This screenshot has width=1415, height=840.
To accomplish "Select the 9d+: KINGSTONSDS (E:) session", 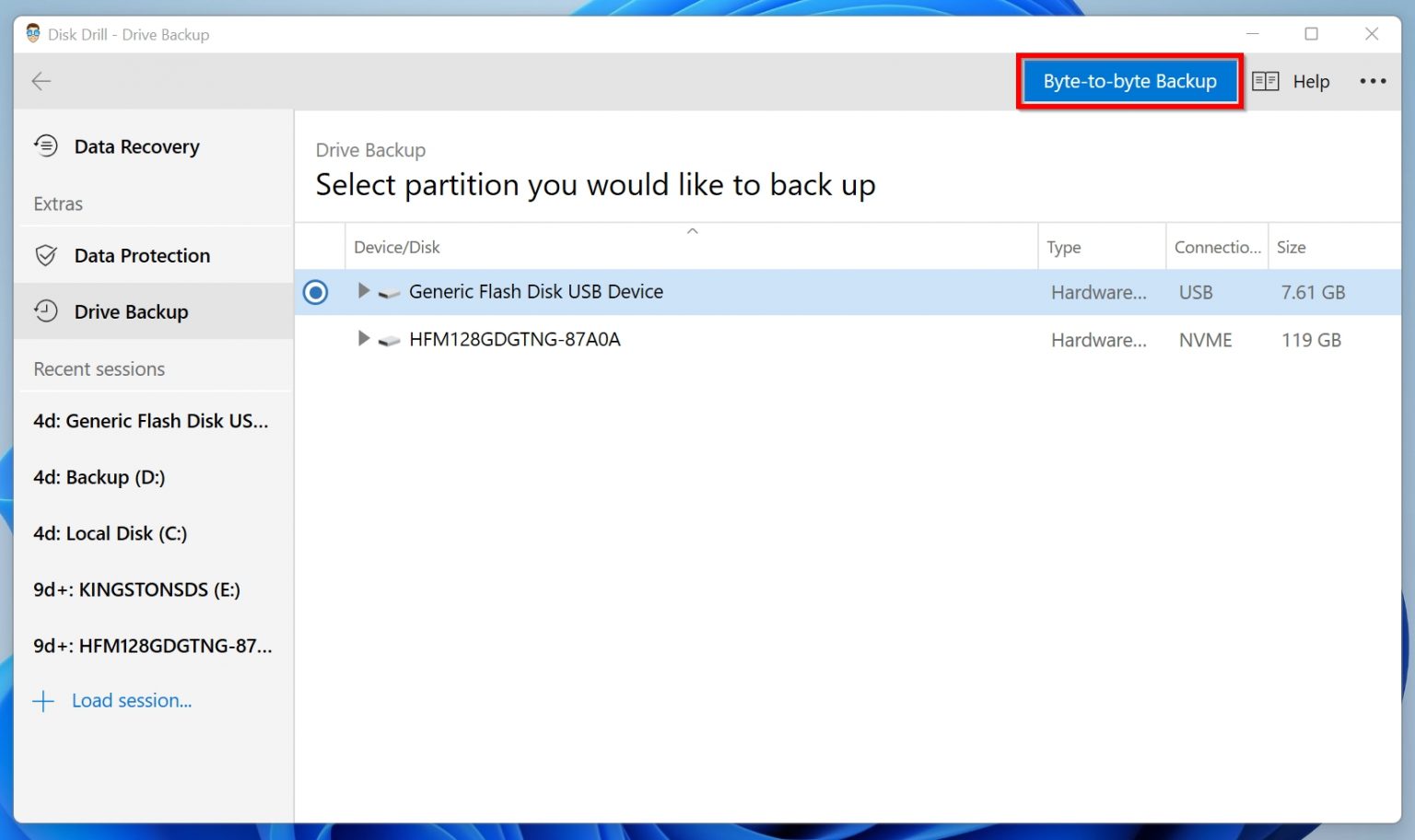I will tap(135, 589).
